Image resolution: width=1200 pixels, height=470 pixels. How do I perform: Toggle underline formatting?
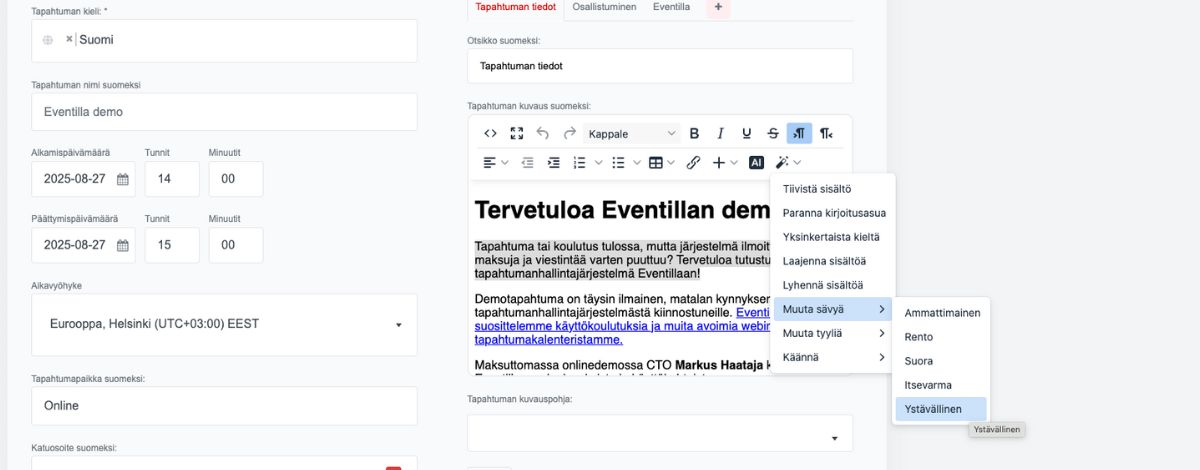click(746, 133)
